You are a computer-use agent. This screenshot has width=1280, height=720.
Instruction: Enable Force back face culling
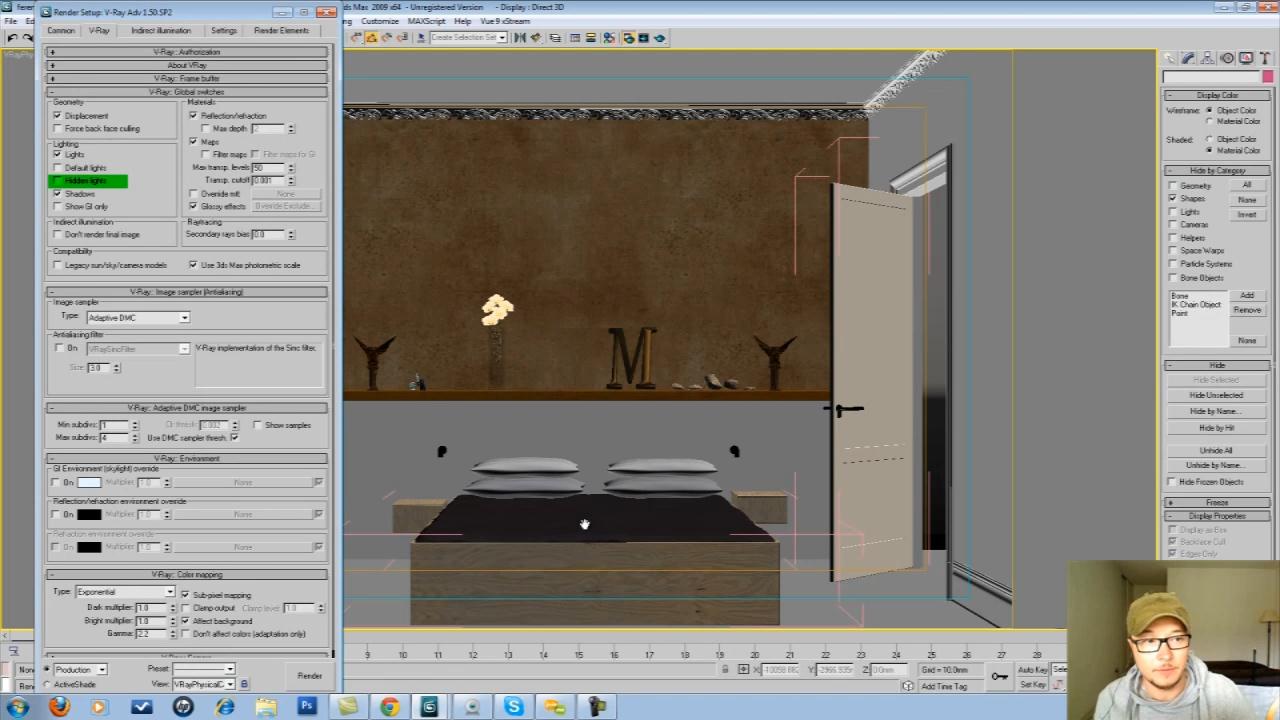pos(57,128)
